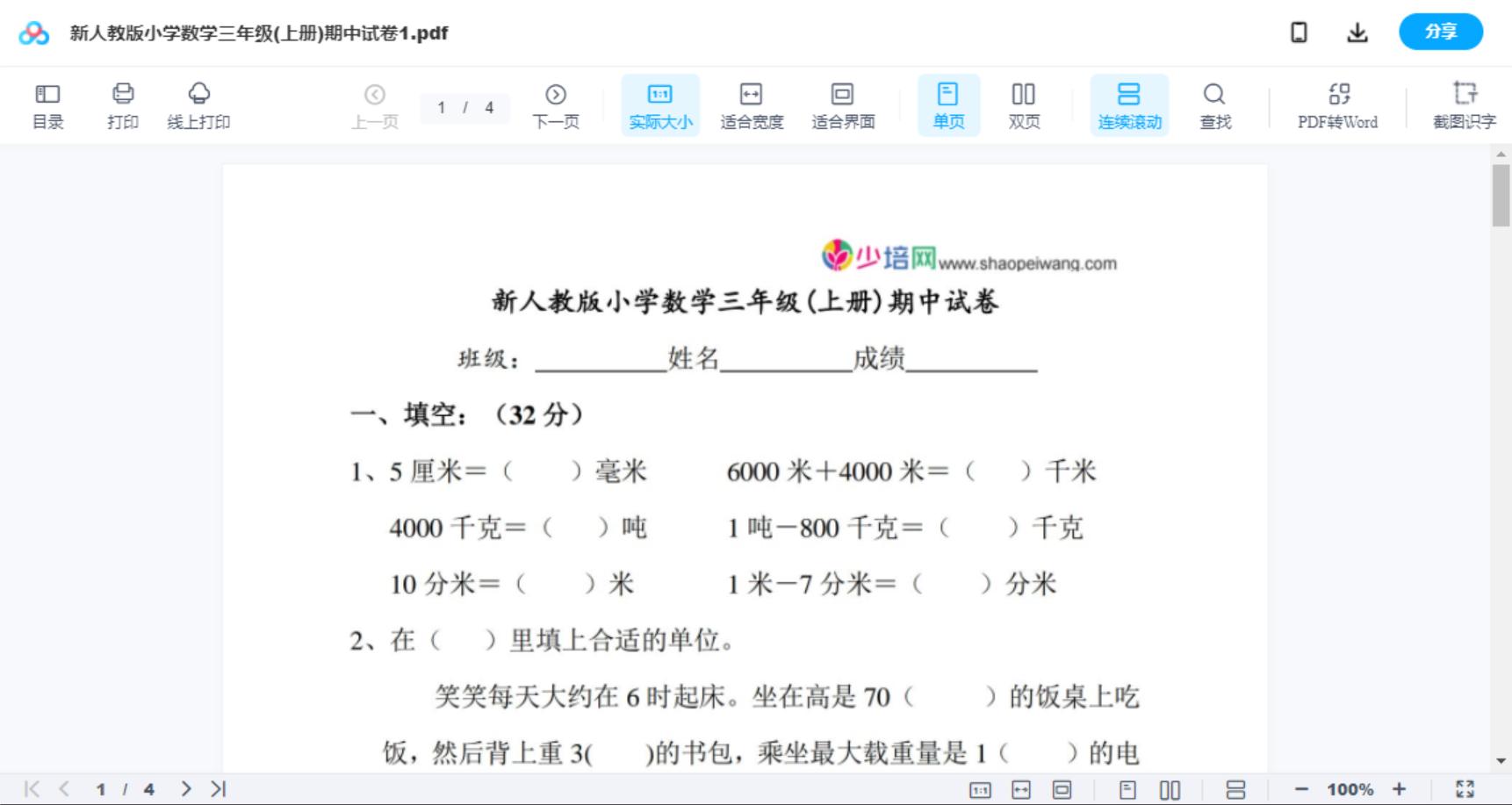The width and height of the screenshot is (1512, 805).
Task: Click the 打印 print icon
Action: tap(122, 104)
